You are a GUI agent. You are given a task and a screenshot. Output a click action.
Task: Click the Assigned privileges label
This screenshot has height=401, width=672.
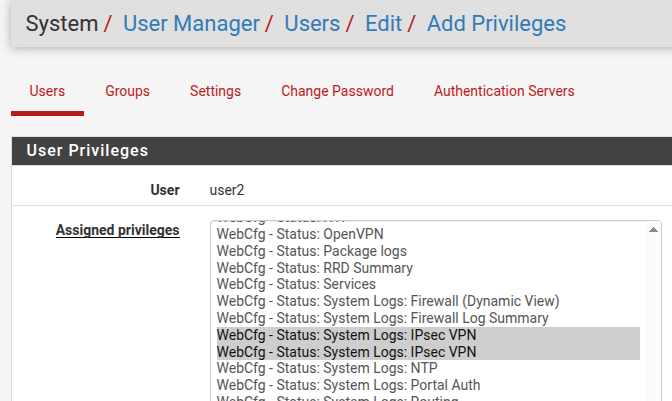(x=117, y=231)
